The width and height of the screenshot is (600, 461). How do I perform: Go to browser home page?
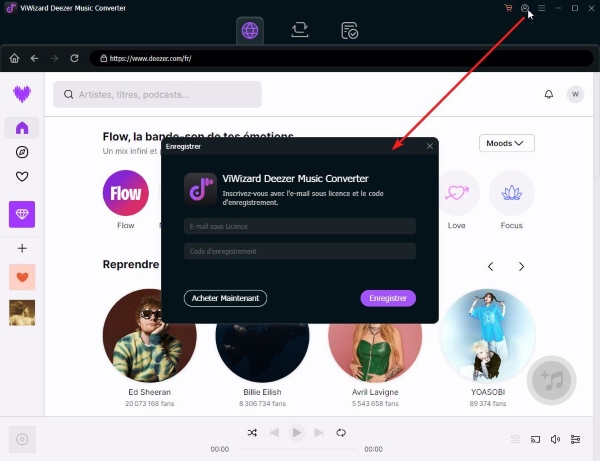tap(14, 58)
